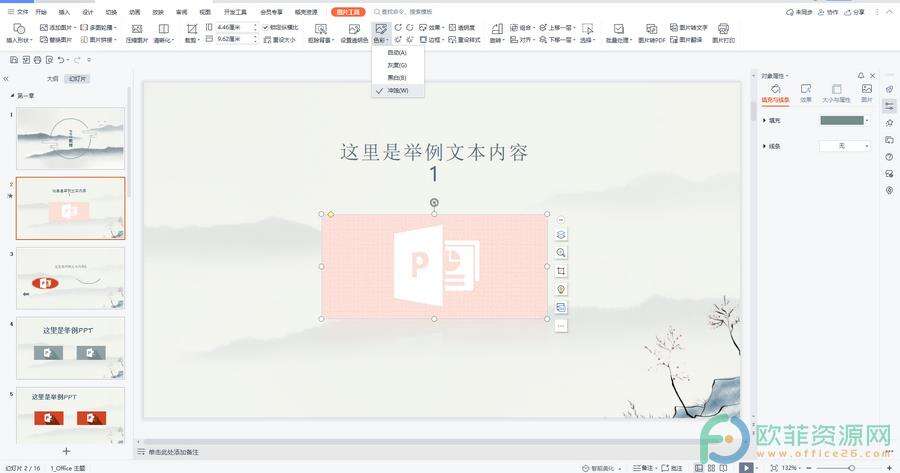Image resolution: width=900 pixels, height=473 pixels.
Task: Open the 对齐 align dropdown
Action: tap(522, 40)
